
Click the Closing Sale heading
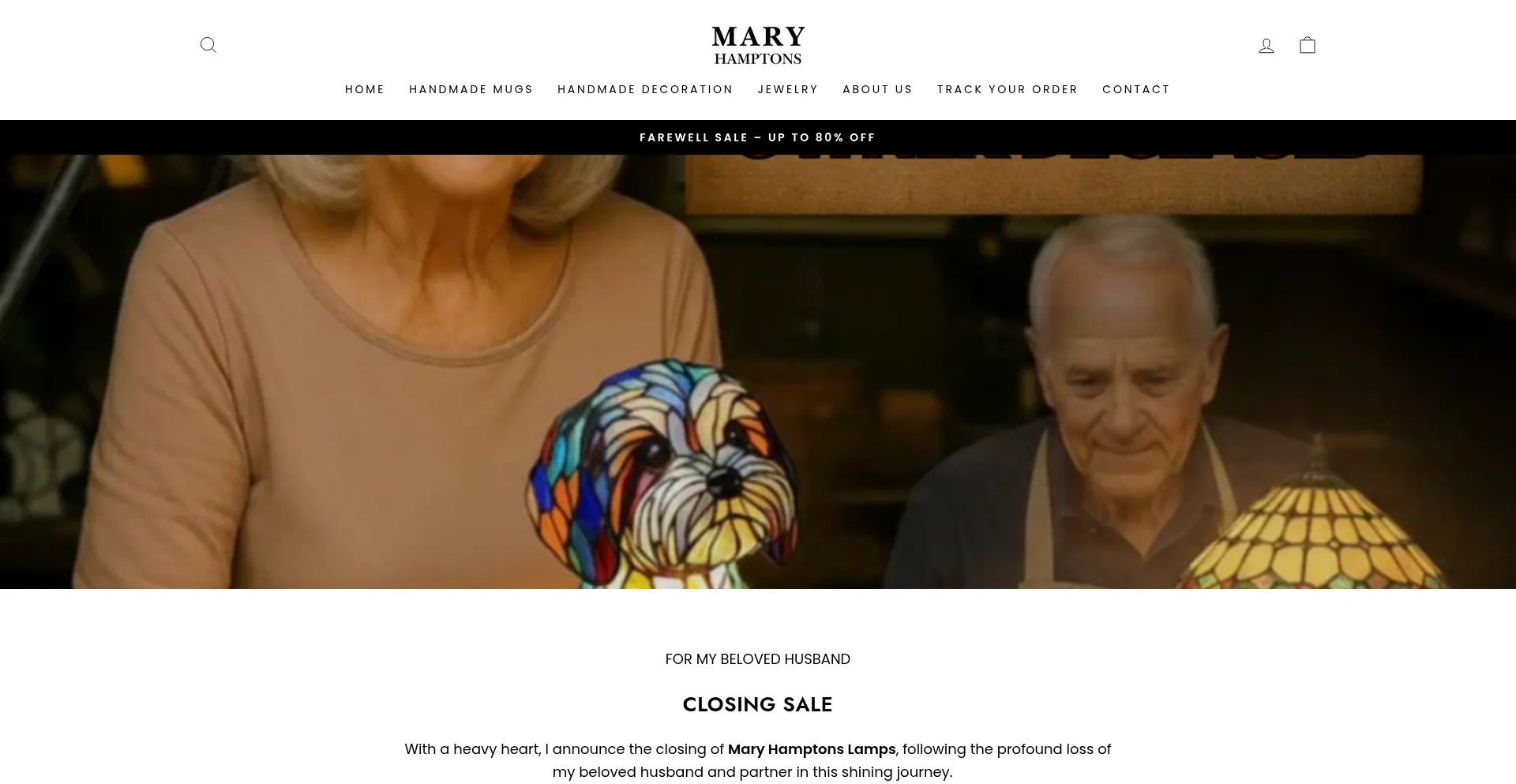(x=758, y=704)
